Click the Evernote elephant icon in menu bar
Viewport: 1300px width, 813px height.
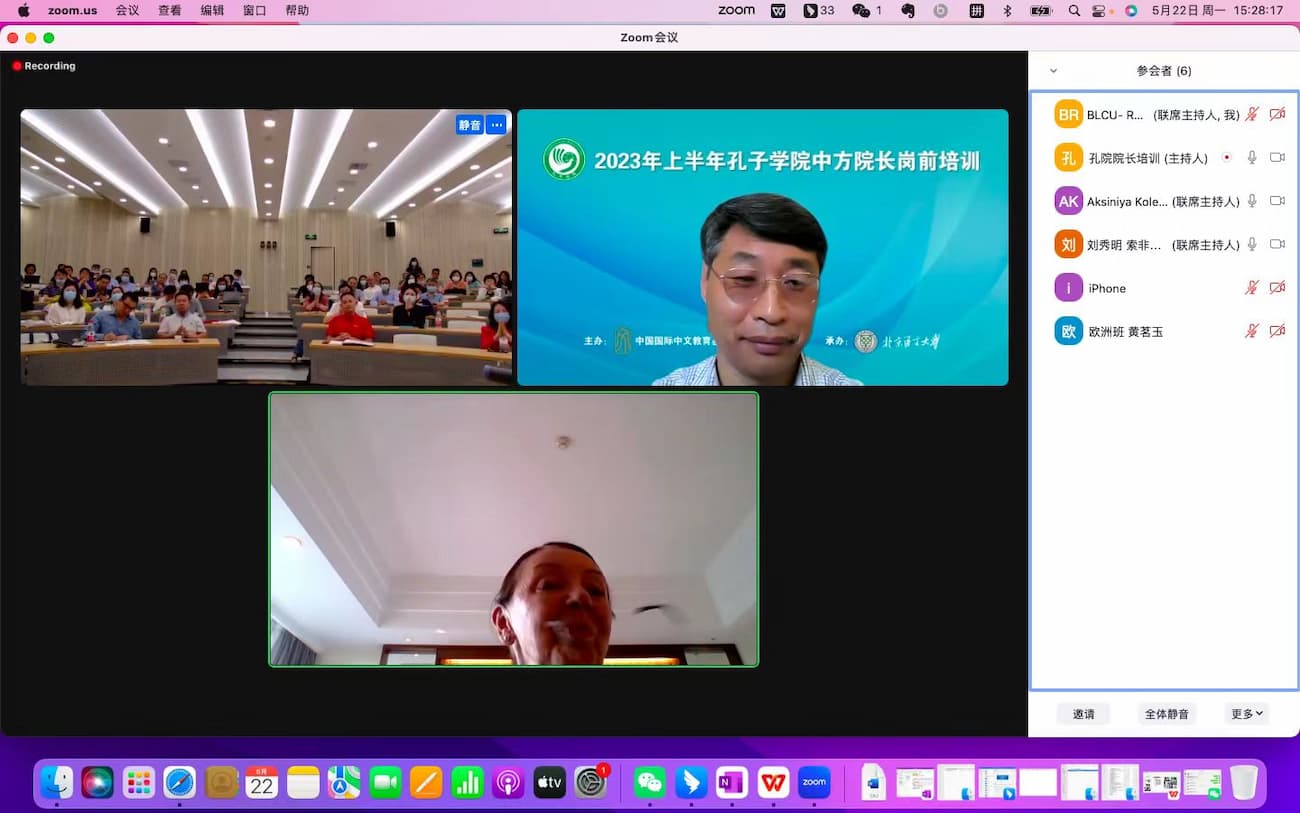pyautogui.click(x=908, y=11)
